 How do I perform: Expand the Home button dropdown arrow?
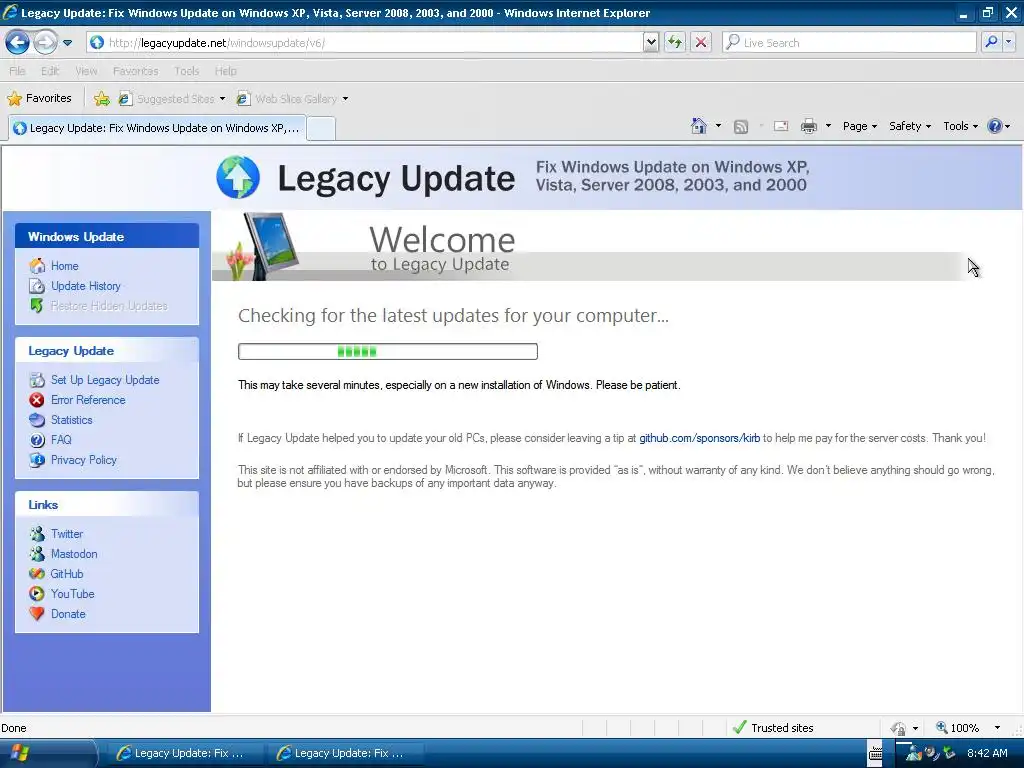pos(718,126)
